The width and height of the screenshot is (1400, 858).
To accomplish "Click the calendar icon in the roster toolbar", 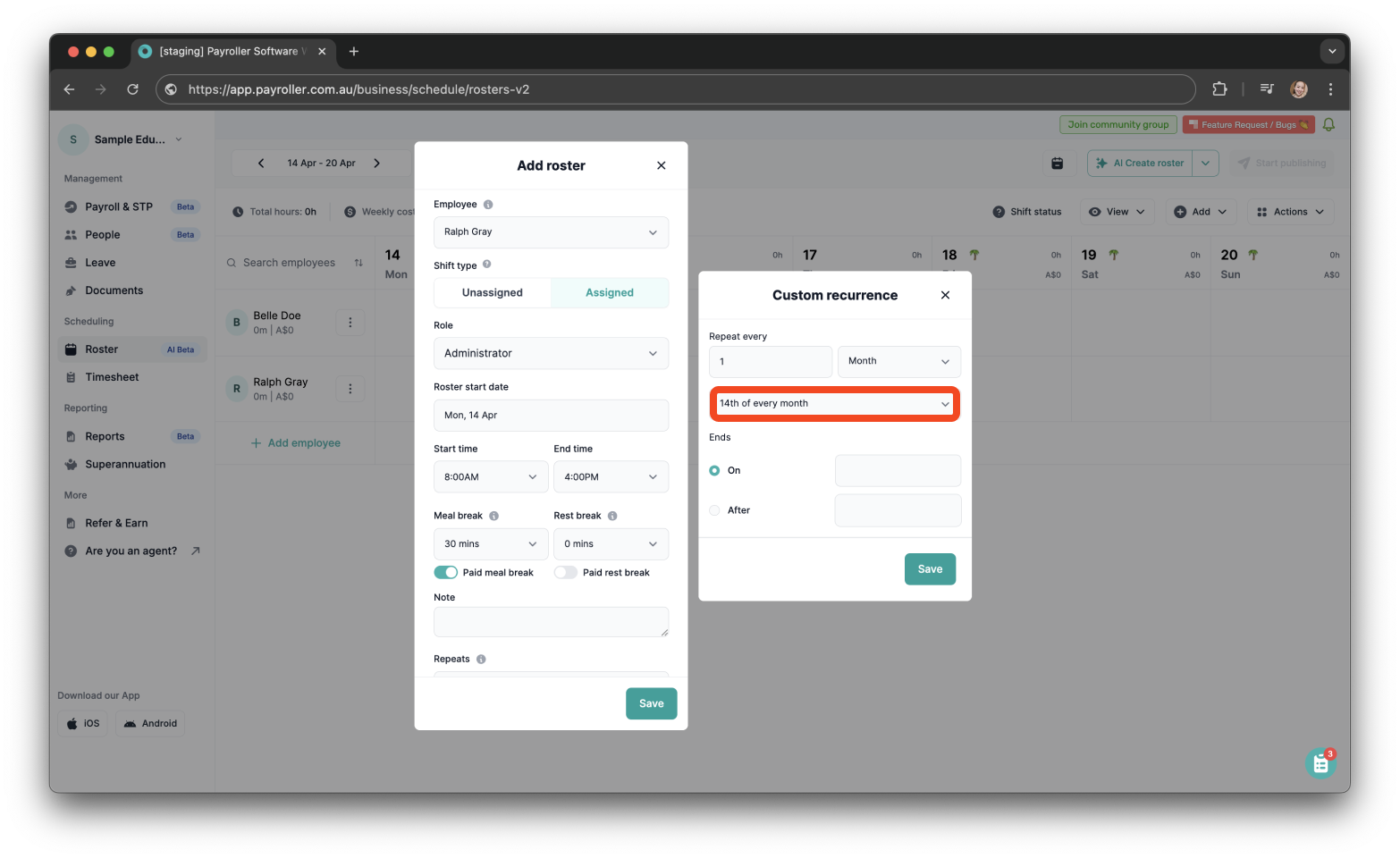I will click(1057, 163).
